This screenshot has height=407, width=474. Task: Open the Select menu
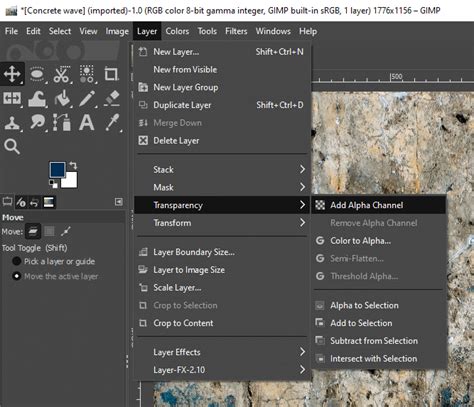tap(60, 31)
